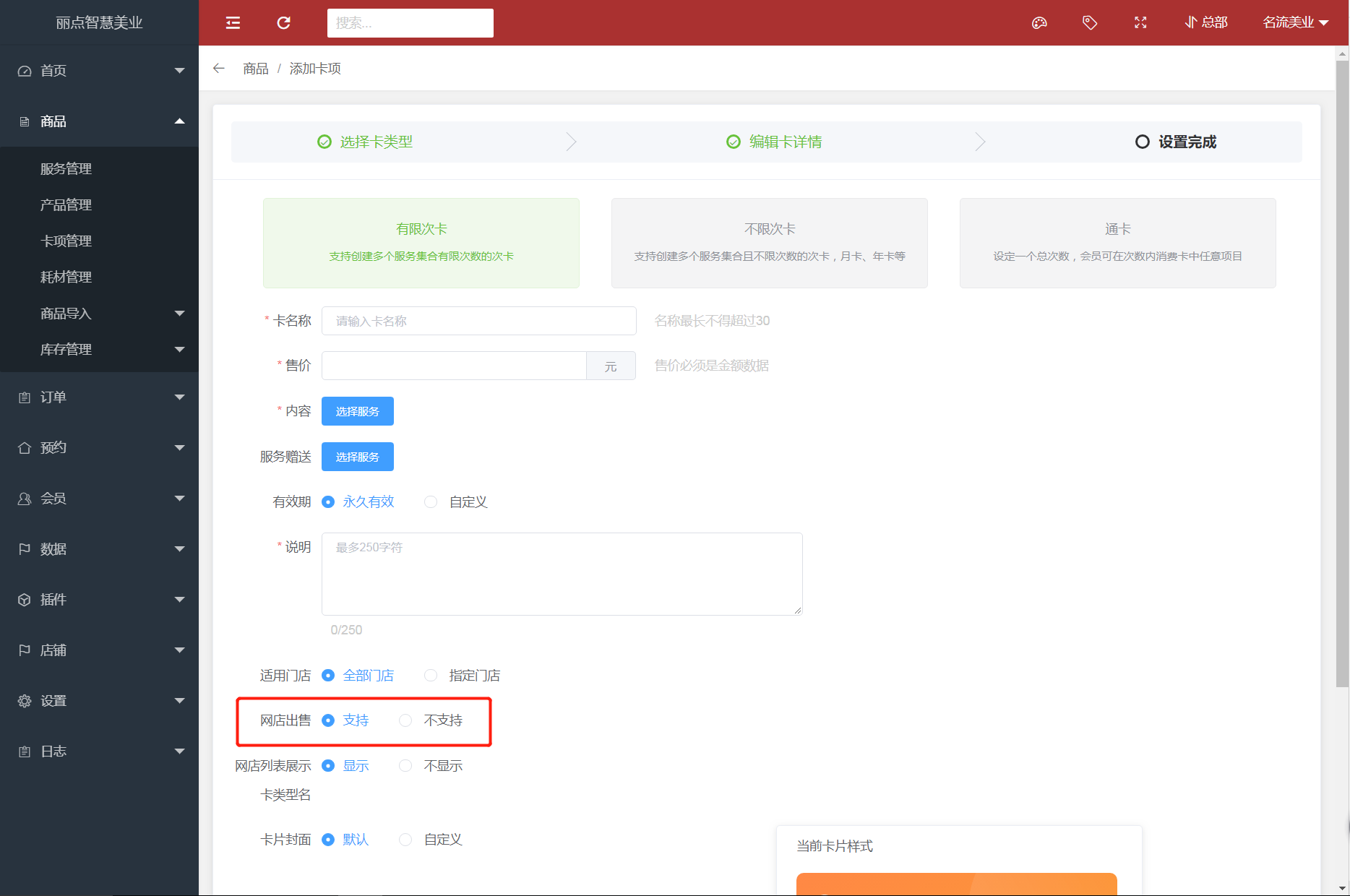Click the circle icon of 设置完成 step
The image size is (1350, 896).
(x=1143, y=142)
